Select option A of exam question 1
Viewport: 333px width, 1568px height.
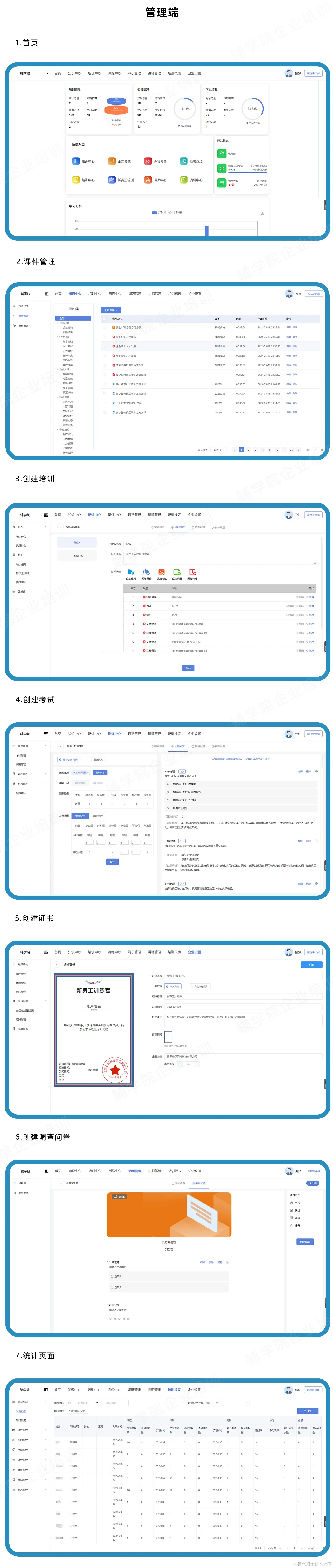coord(241,784)
